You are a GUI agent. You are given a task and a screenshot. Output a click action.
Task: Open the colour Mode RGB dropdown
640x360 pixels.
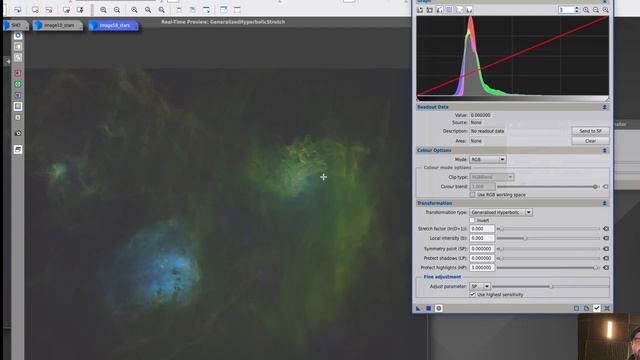(x=488, y=160)
